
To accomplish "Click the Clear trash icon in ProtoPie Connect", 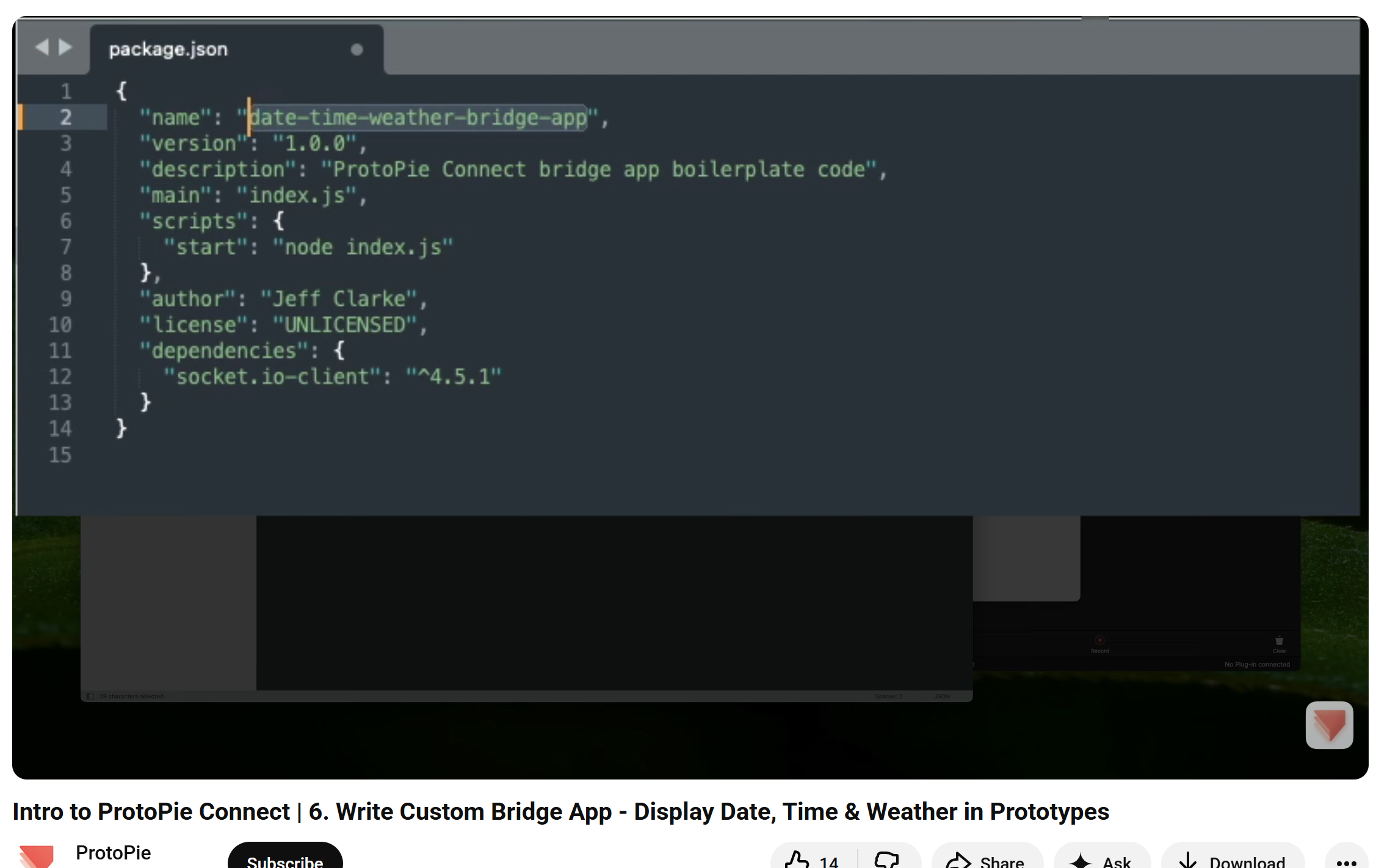I will tap(1279, 640).
